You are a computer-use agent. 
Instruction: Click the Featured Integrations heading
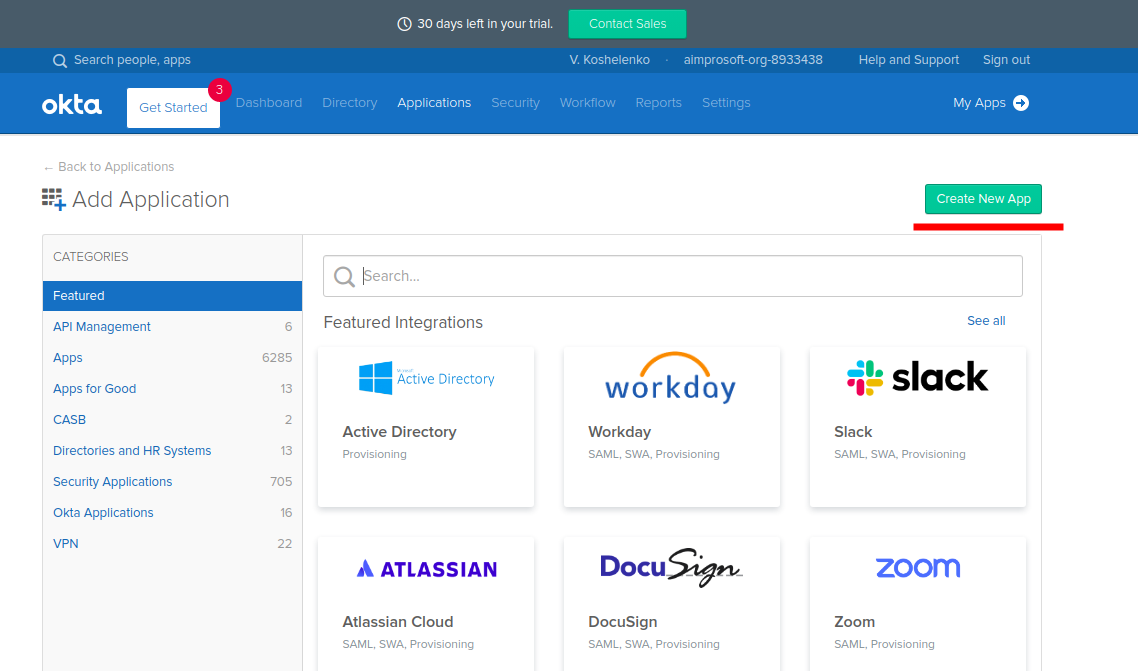[x=403, y=323]
